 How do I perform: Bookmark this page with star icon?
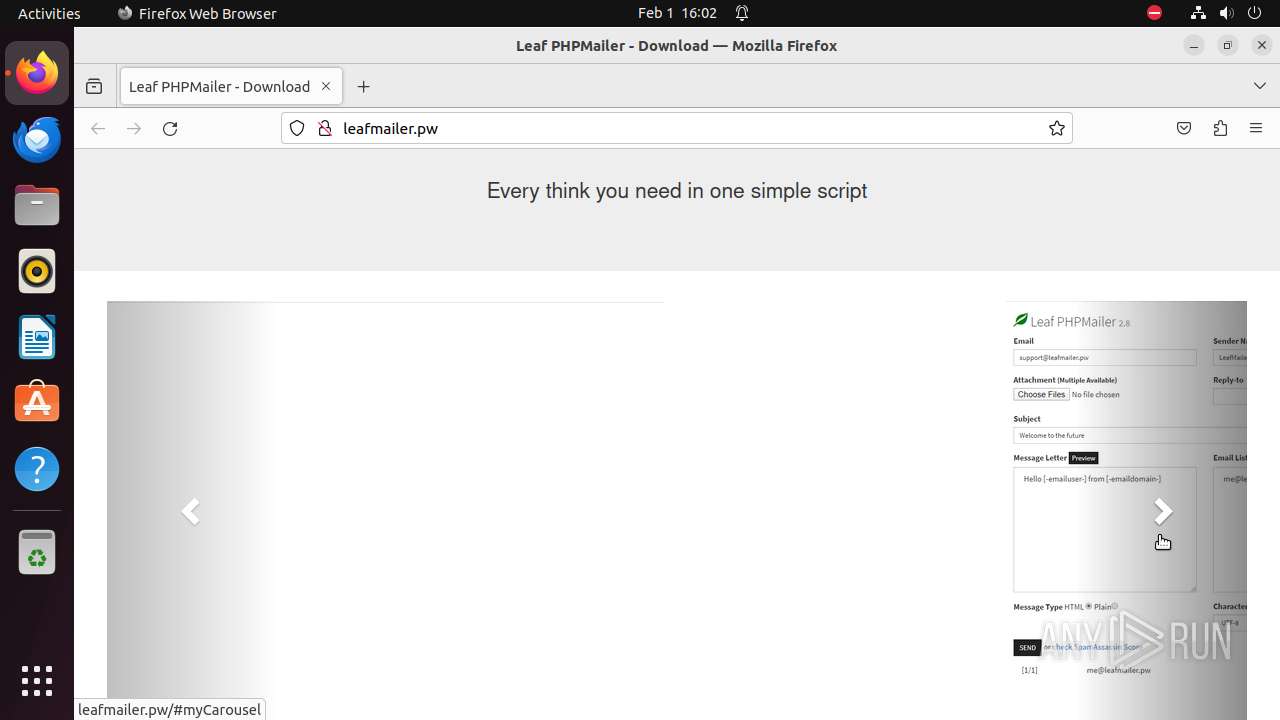(x=1056, y=128)
